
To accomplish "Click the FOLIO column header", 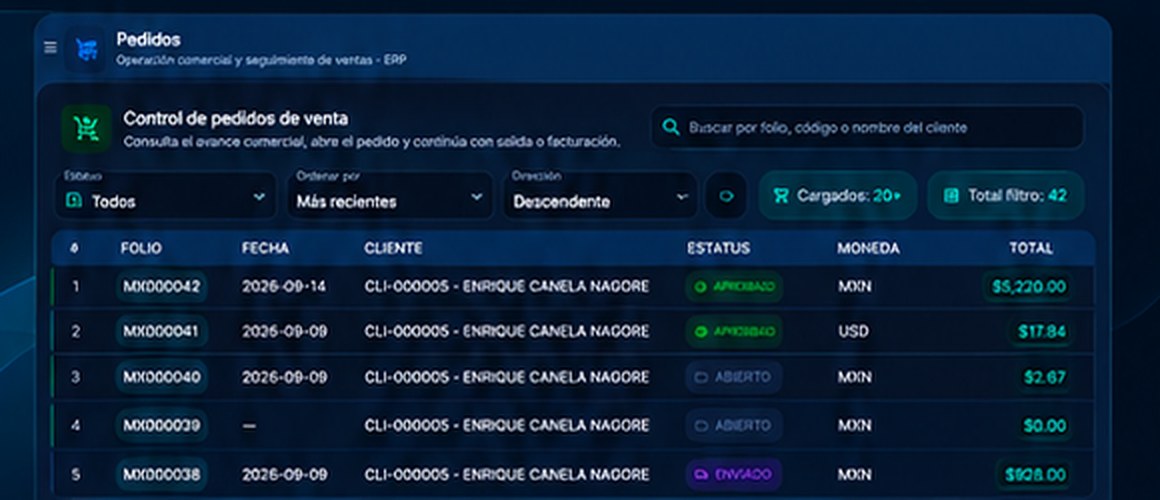I will click(x=141, y=249).
